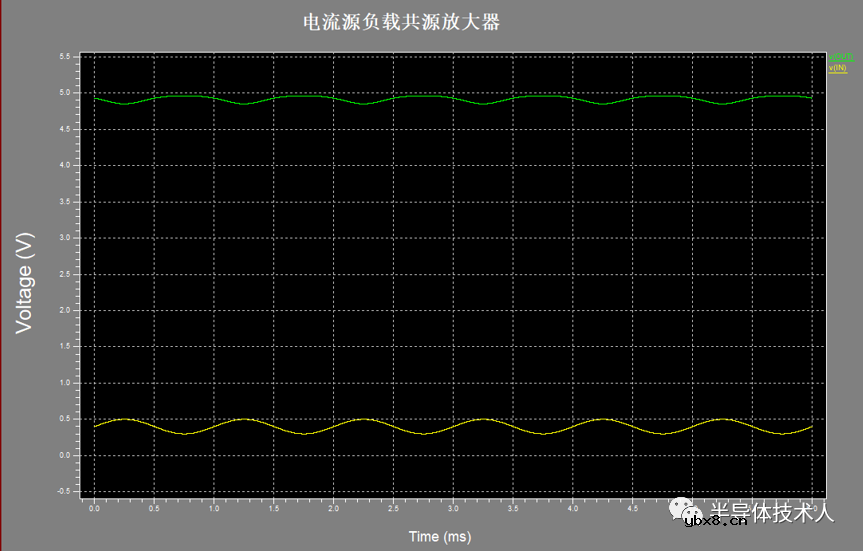
Task: Click the 5.0 tick on voltage axis
Action: coord(64,93)
